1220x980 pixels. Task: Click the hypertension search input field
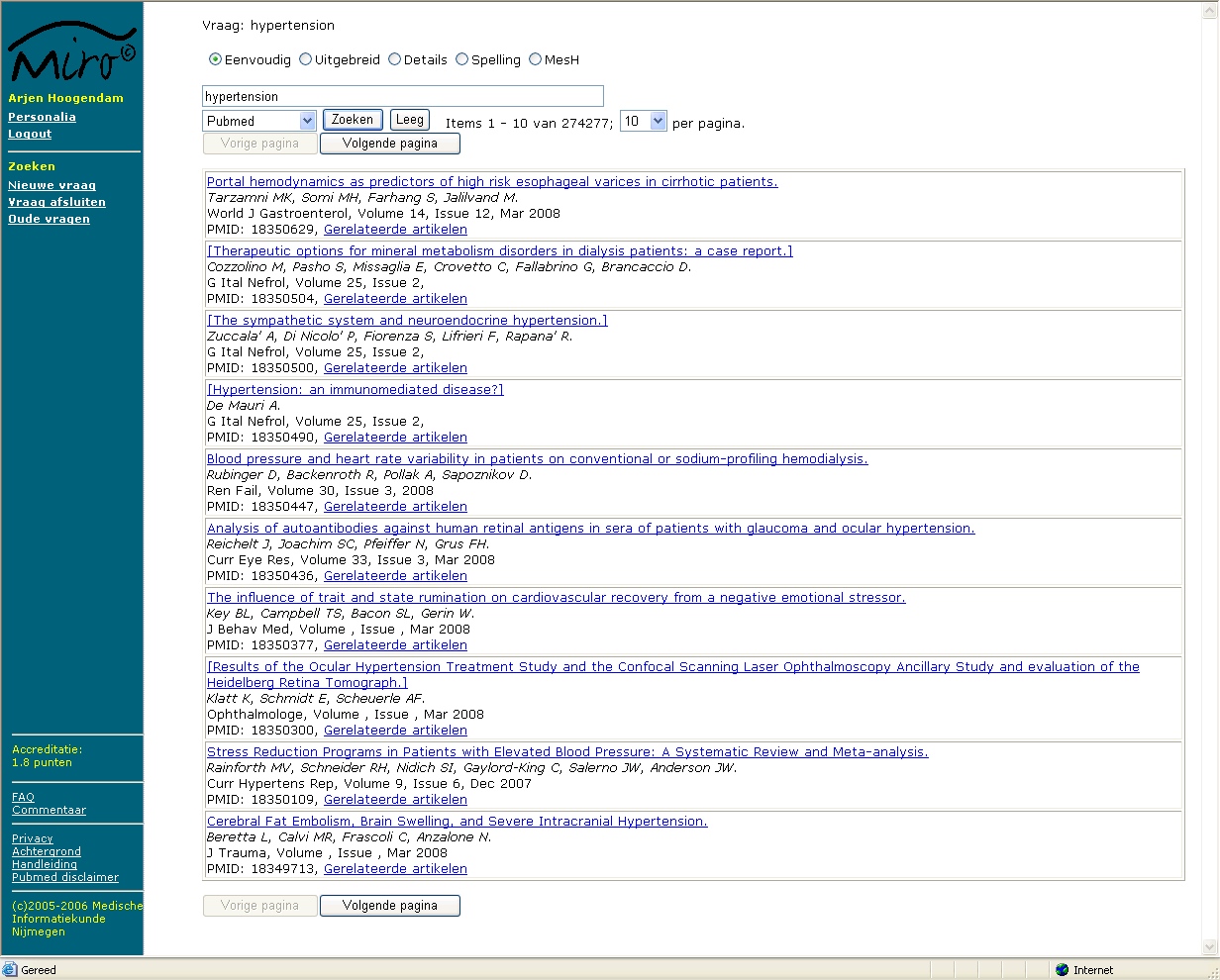(402, 96)
